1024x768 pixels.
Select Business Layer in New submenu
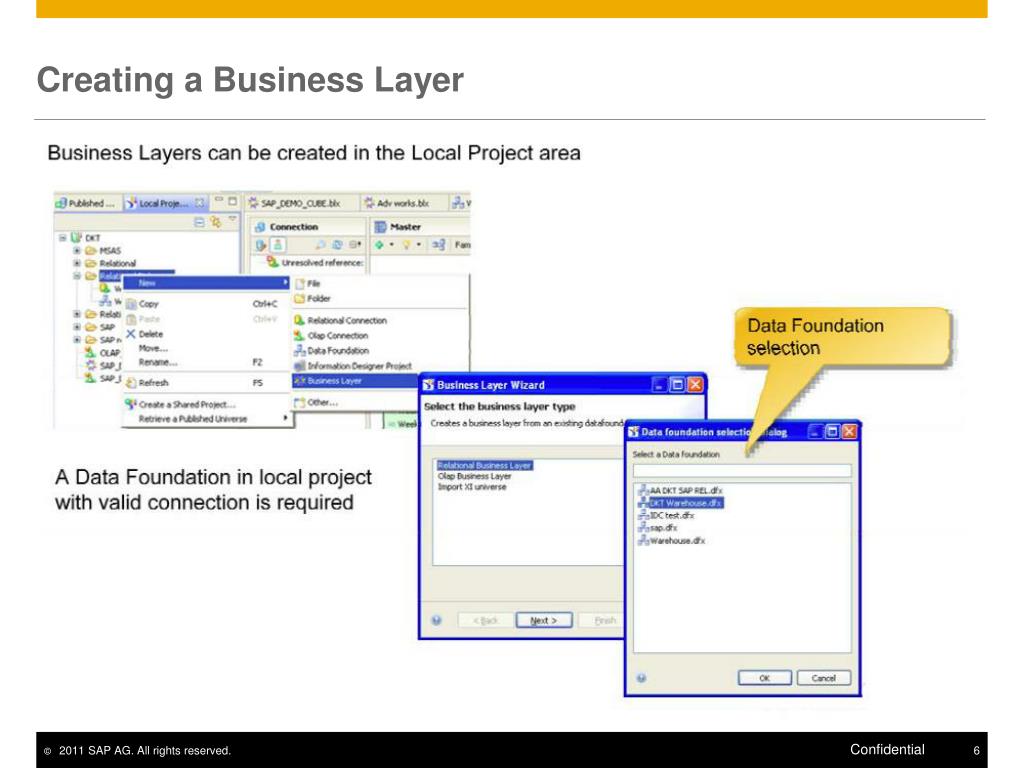[x=356, y=381]
